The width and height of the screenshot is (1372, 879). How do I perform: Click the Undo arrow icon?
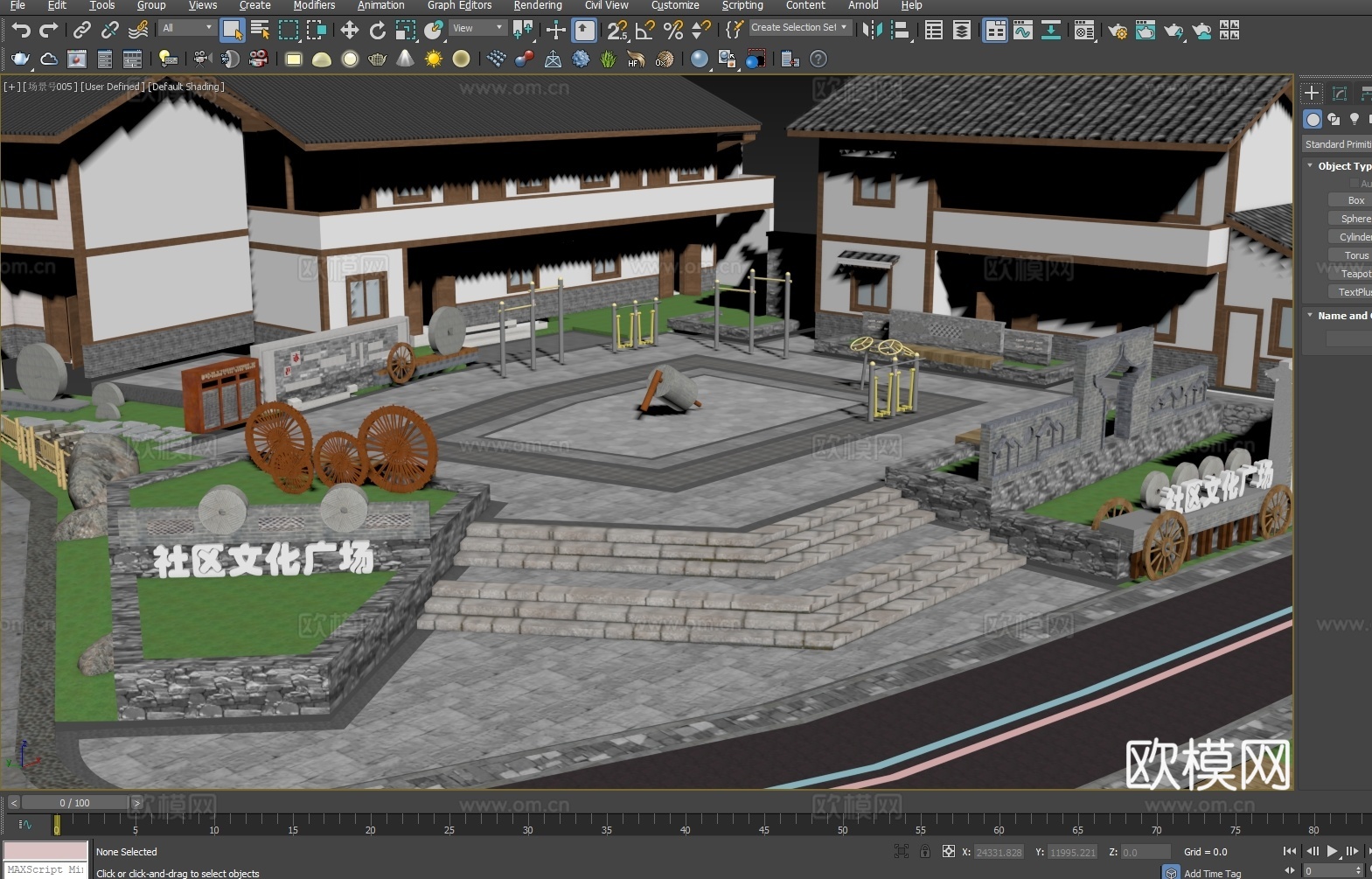click(x=20, y=31)
